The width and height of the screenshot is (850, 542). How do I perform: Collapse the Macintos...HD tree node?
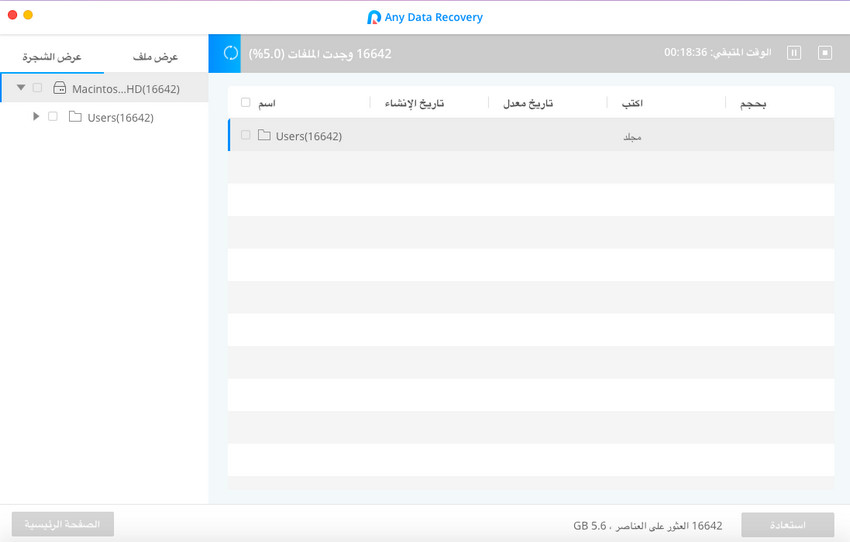[x=21, y=87]
